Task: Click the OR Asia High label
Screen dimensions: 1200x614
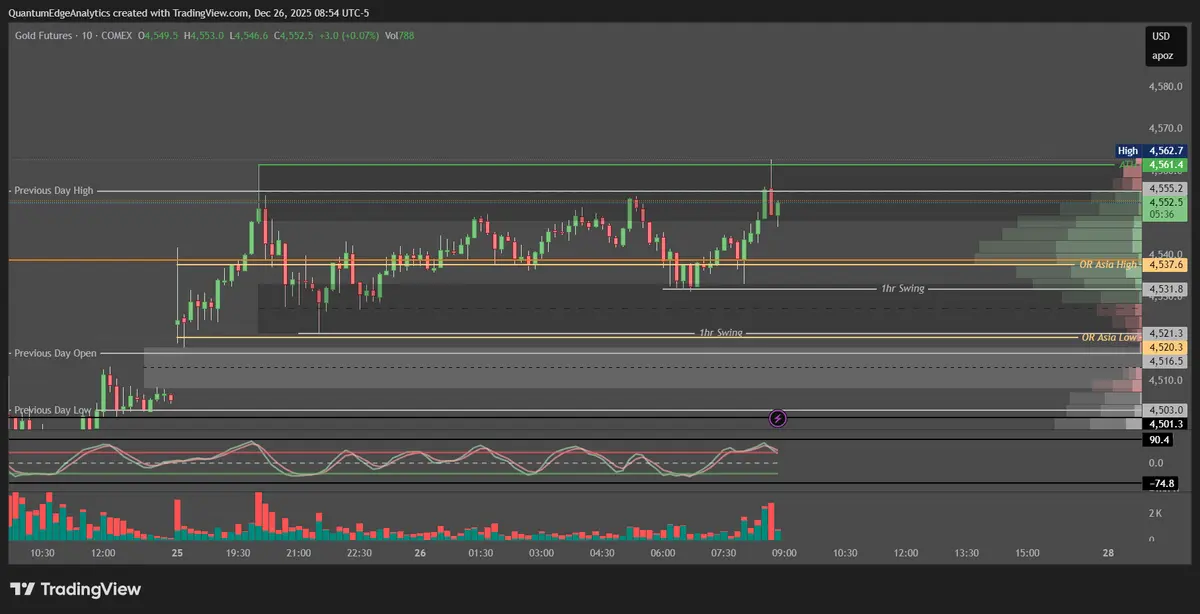Action: (x=1108, y=264)
